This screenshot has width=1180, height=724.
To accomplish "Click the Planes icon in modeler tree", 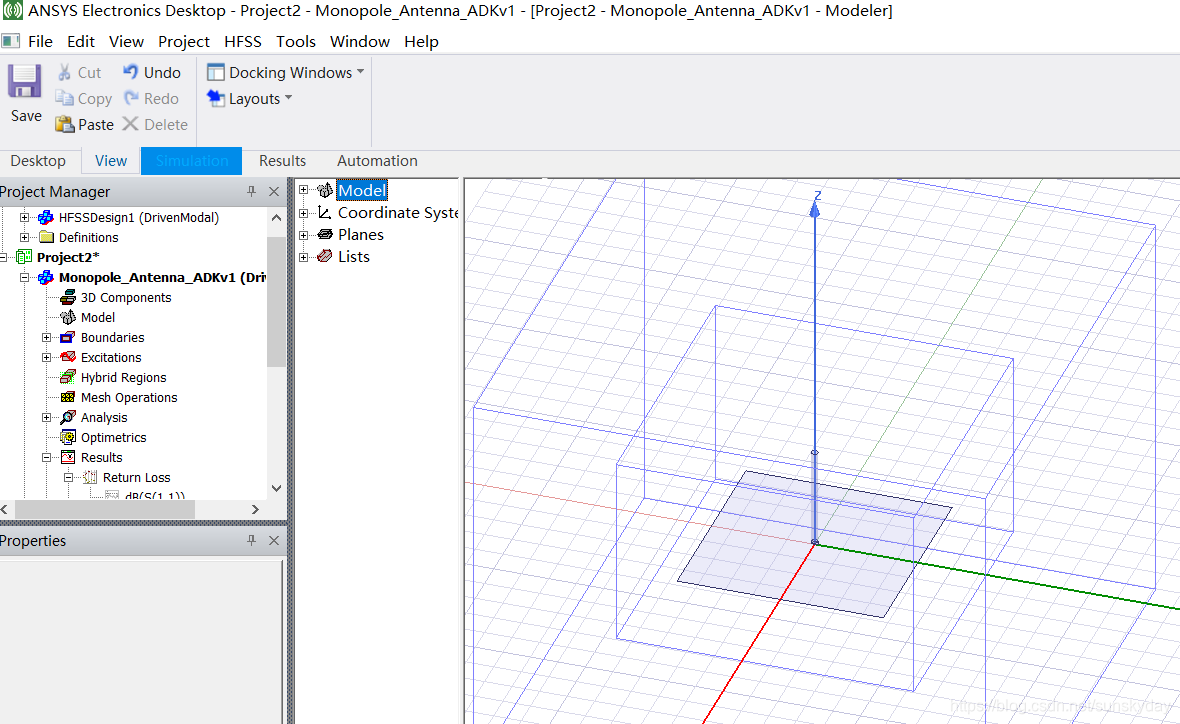I will 325,234.
